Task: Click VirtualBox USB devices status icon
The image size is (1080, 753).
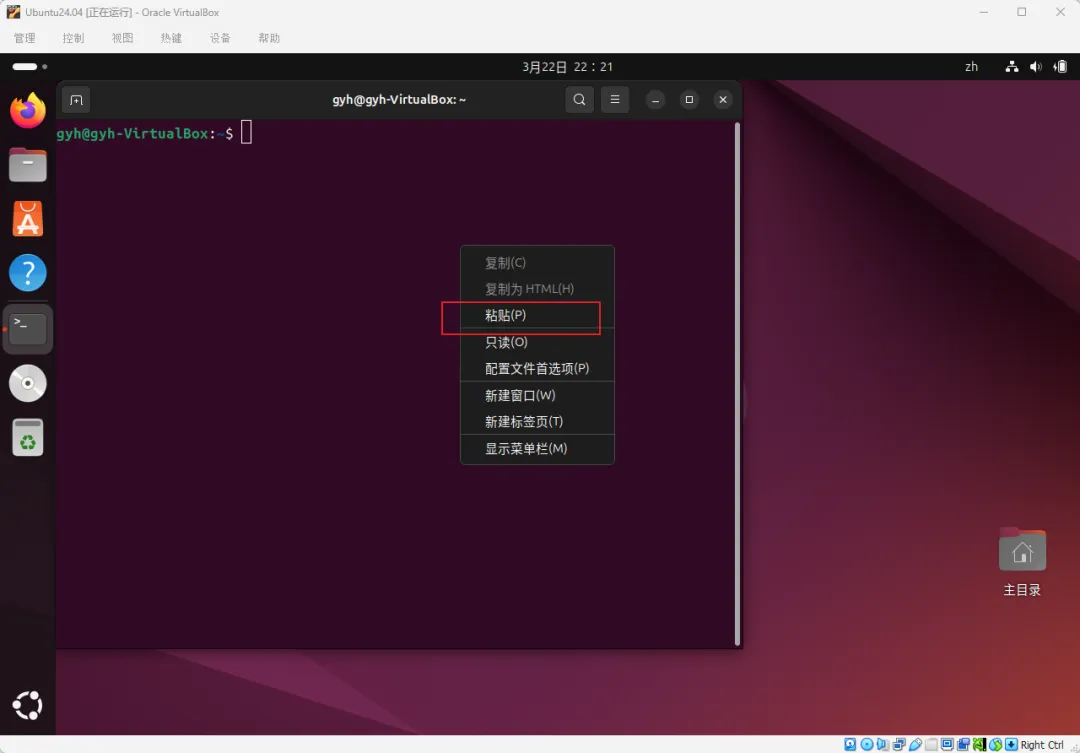Action: click(x=915, y=744)
